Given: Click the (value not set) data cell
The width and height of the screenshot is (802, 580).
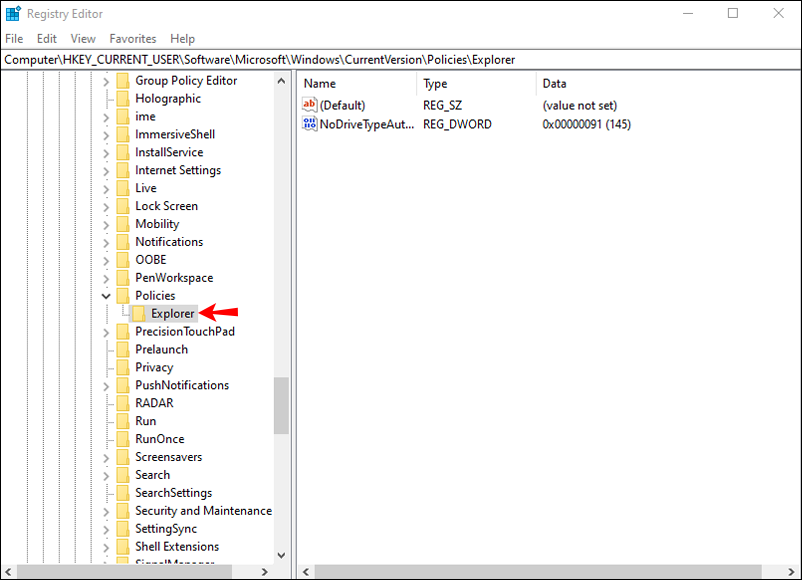Looking at the screenshot, I should tap(580, 105).
